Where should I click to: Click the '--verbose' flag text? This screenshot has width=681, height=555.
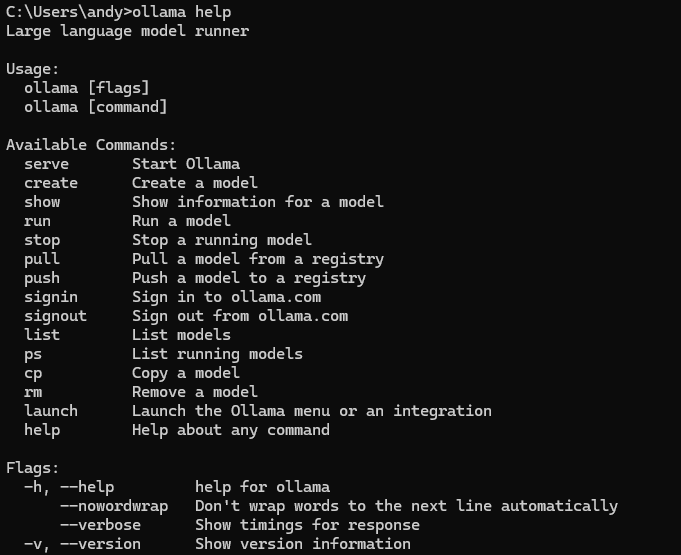click(x=100, y=525)
